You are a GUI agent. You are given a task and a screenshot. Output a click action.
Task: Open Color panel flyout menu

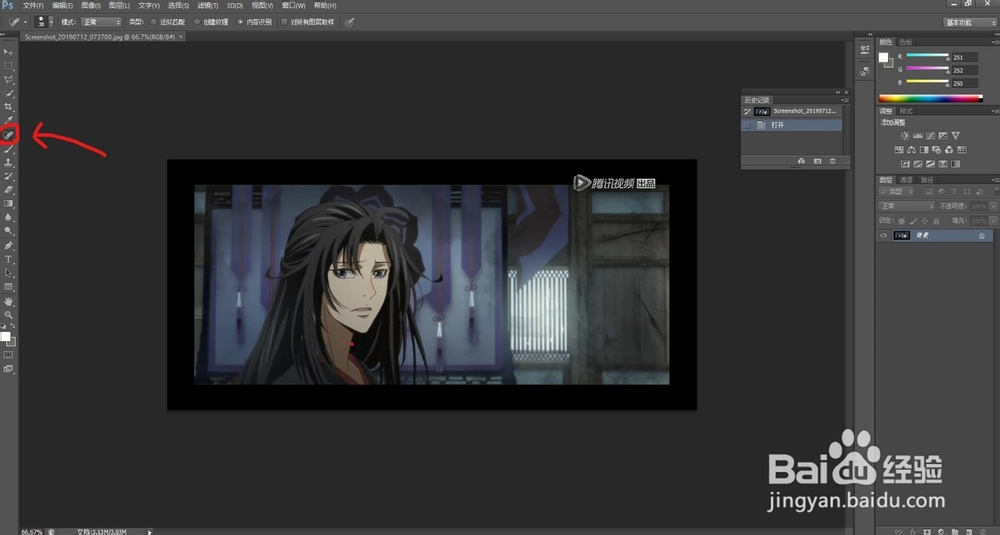[995, 42]
